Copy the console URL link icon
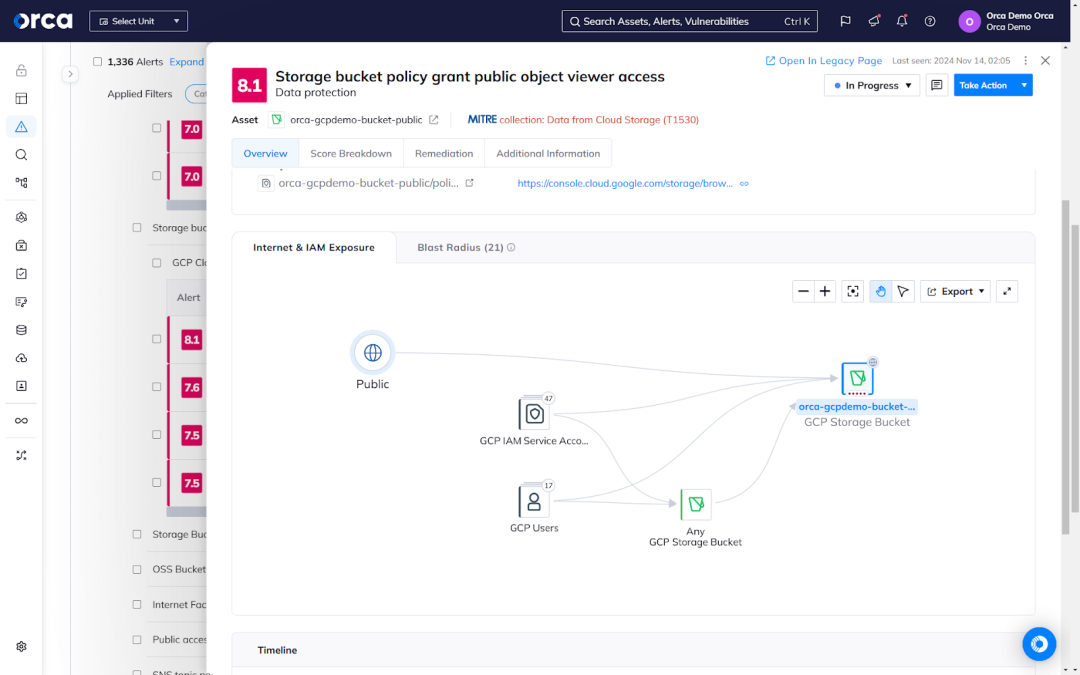This screenshot has width=1080, height=675. coord(744,184)
